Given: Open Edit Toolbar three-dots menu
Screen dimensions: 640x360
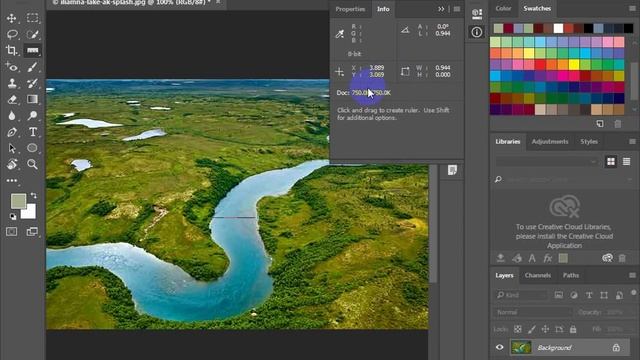Looking at the screenshot, I should 11,180.
